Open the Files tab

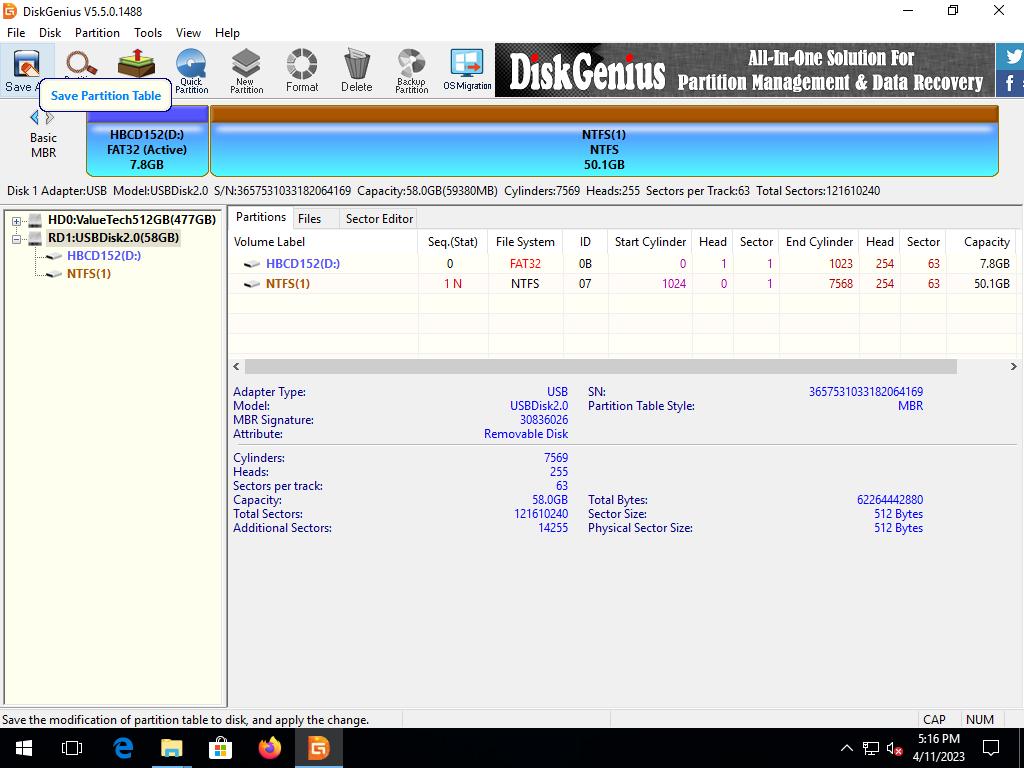pyautogui.click(x=309, y=218)
